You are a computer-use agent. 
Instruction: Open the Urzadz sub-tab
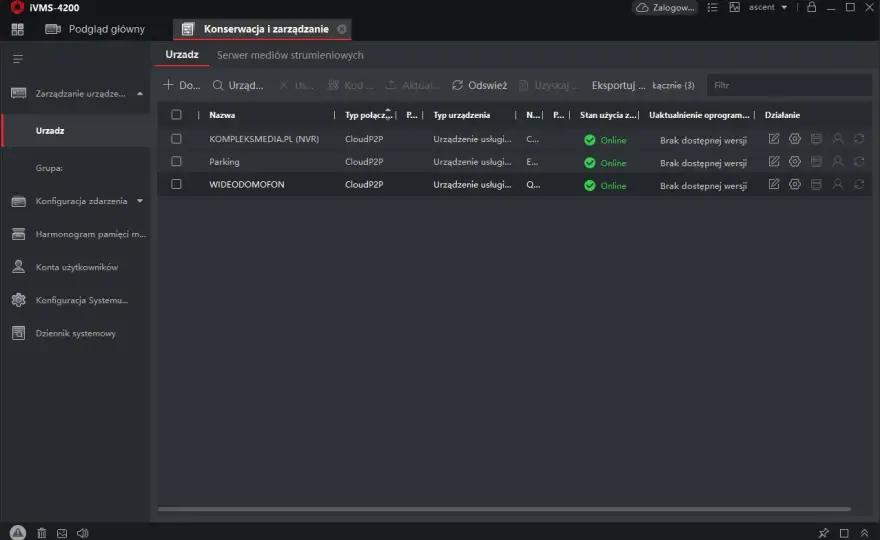coord(182,54)
